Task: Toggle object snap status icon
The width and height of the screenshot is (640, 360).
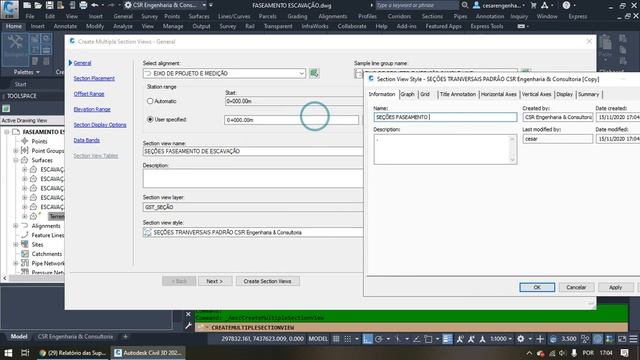Action: pos(428,339)
